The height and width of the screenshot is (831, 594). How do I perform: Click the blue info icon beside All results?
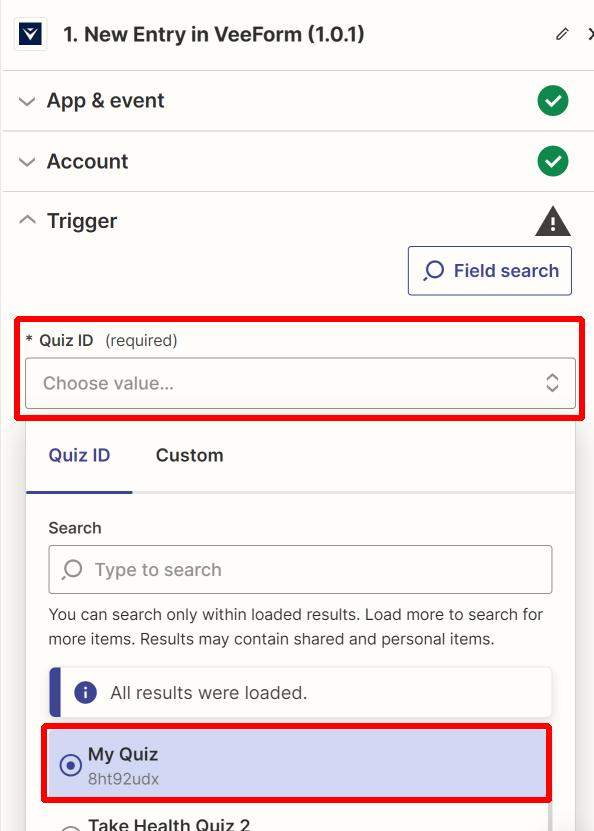(85, 692)
